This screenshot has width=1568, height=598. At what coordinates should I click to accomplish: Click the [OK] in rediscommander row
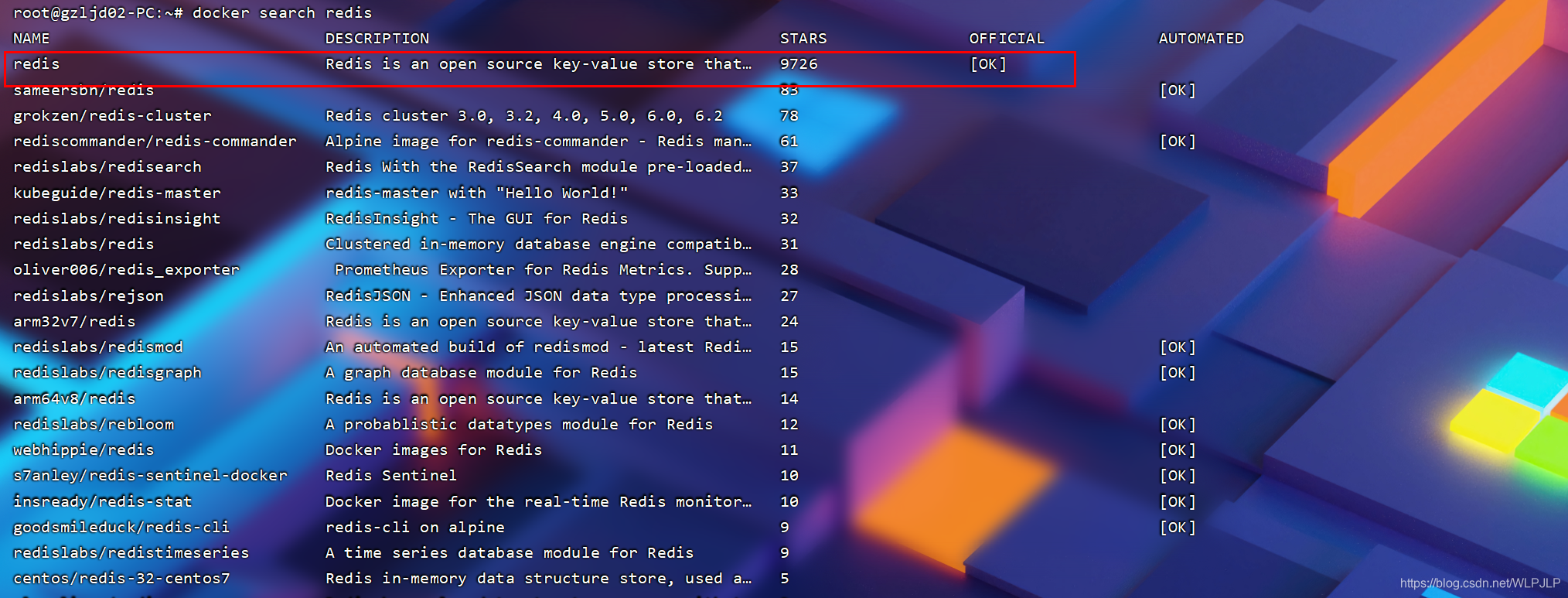(1178, 142)
